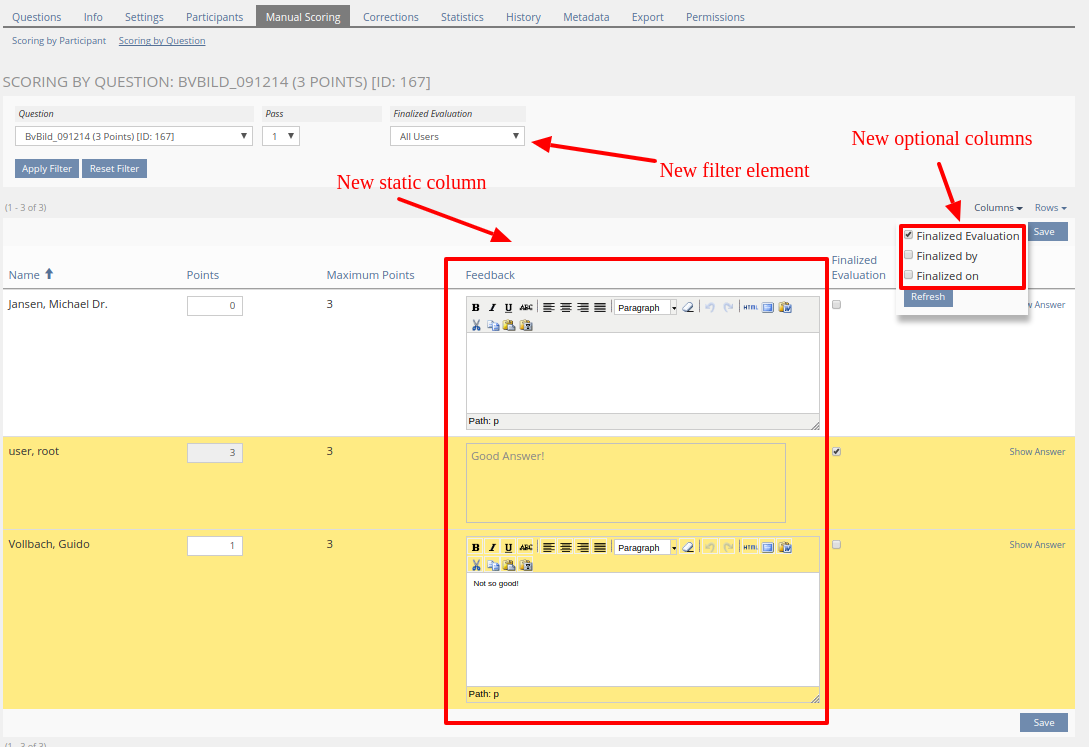This screenshot has height=747, width=1089.
Task: Click the bottom Save button
Action: [1043, 723]
